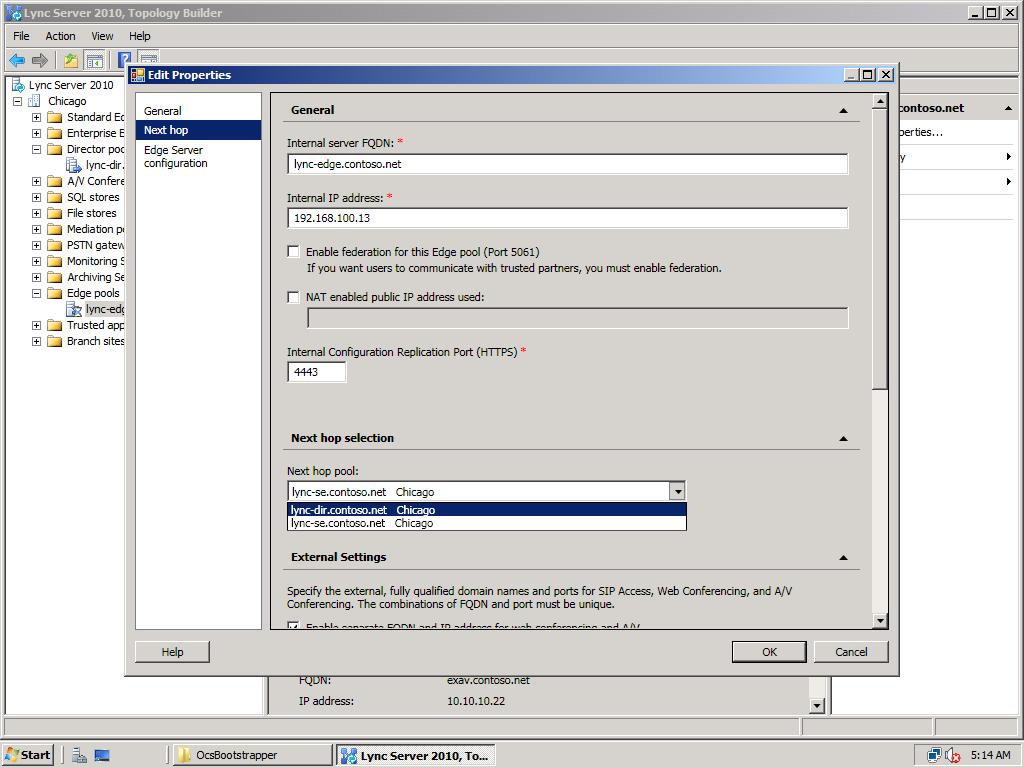Click the desktop quick launch icon in taskbar

[102, 755]
